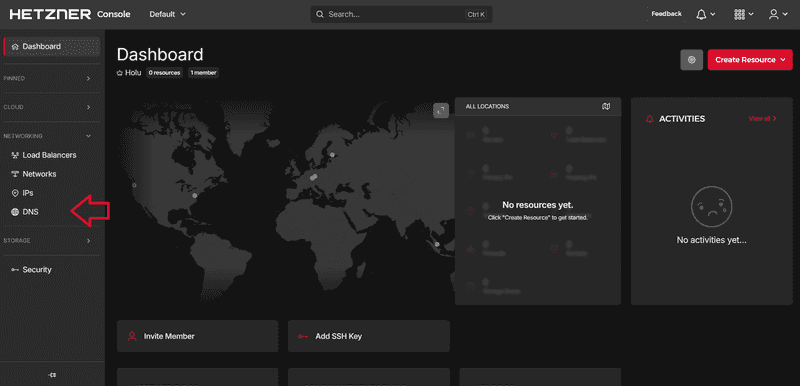The image size is (800, 386).
Task: Click the Dashboard home icon
Action: click(x=15, y=46)
